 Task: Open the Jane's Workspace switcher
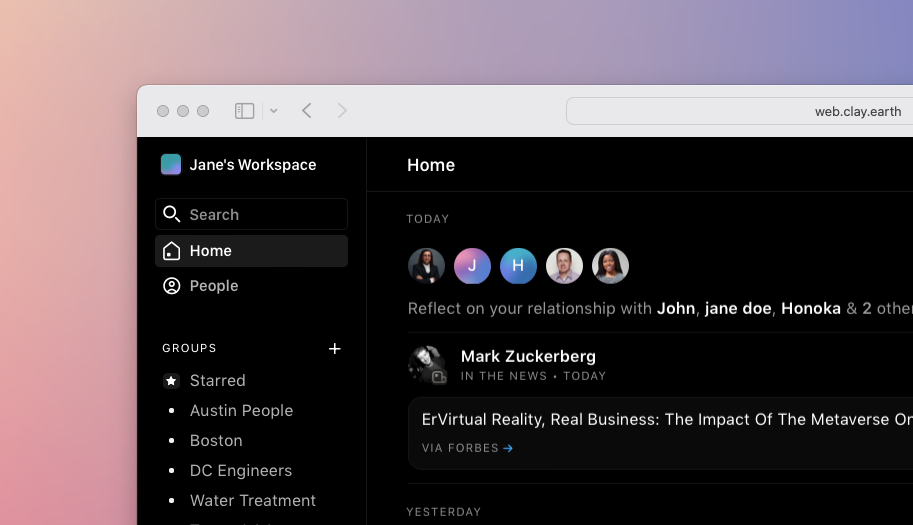[252, 165]
